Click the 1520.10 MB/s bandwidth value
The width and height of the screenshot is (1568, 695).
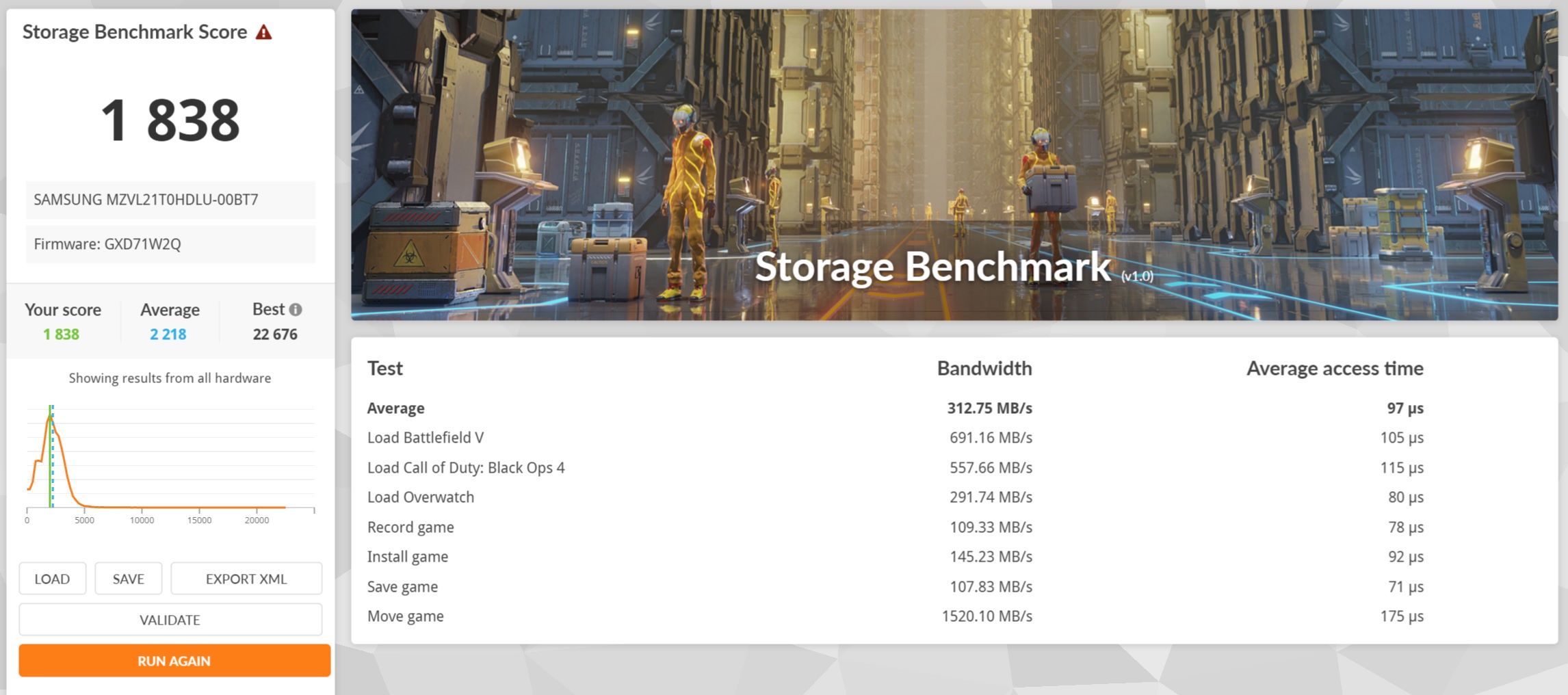coord(986,616)
